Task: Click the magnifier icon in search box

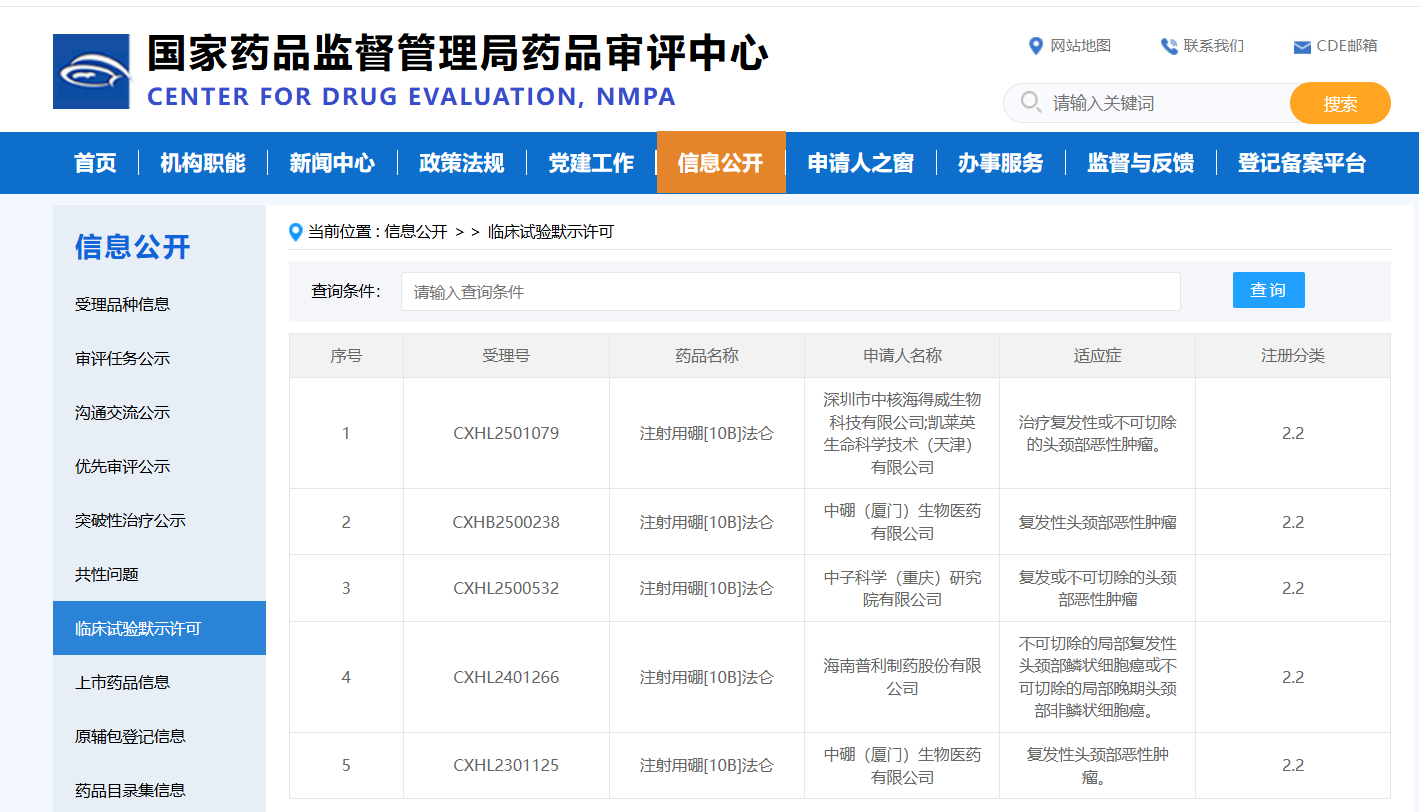Action: point(1030,102)
